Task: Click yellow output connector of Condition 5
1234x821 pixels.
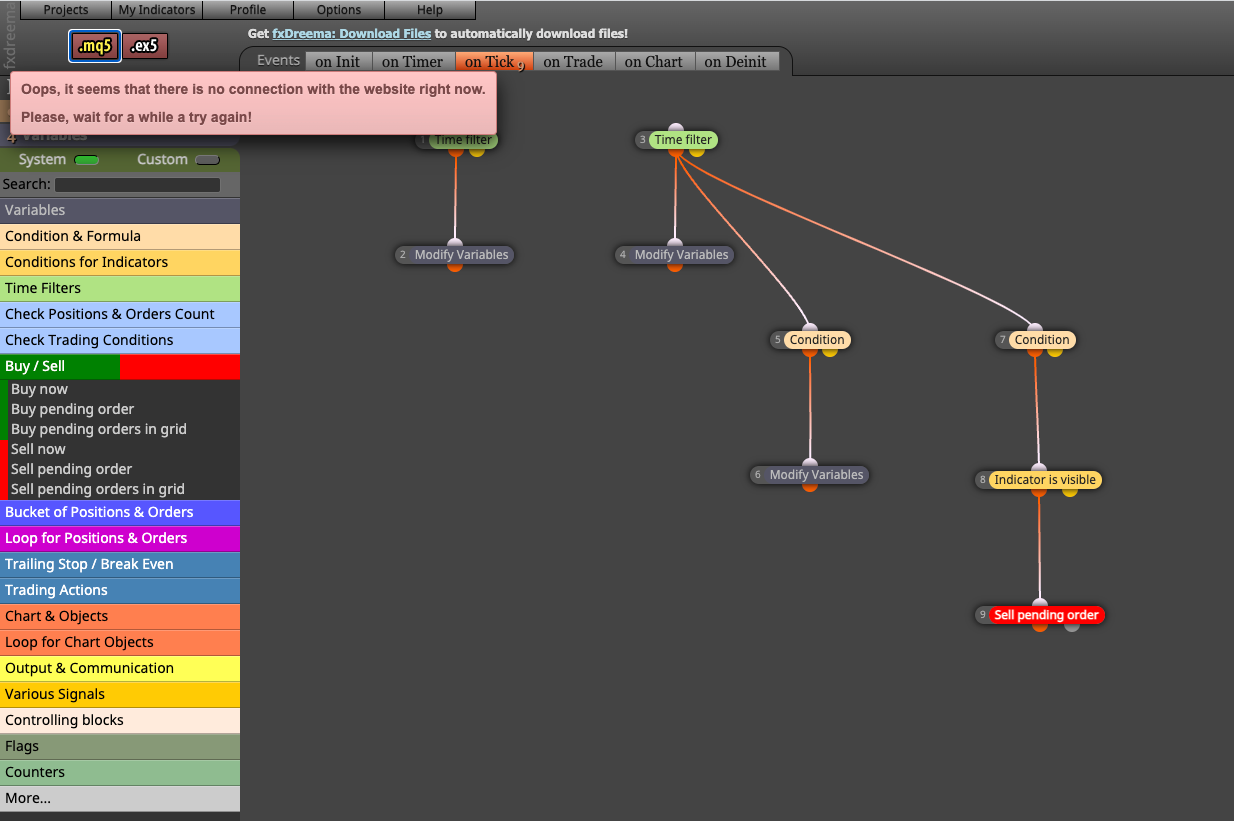Action: pos(830,352)
